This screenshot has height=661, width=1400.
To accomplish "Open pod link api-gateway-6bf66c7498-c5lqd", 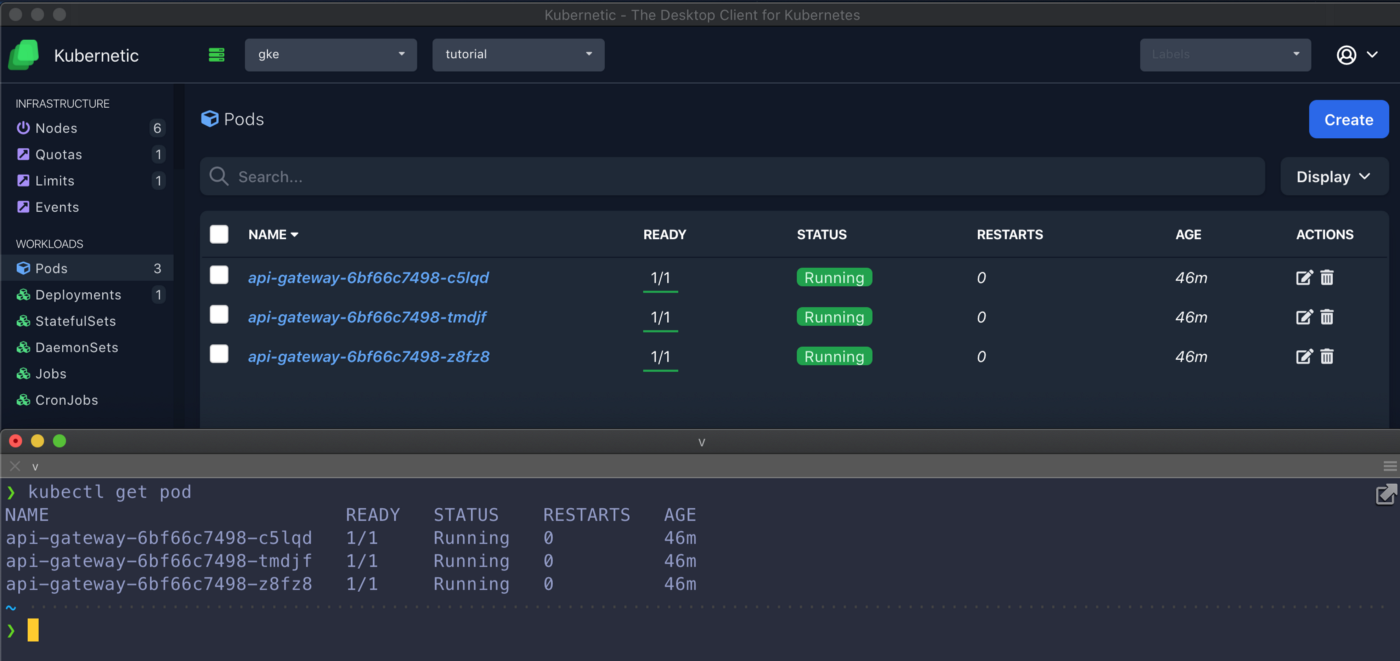I will click(x=368, y=278).
